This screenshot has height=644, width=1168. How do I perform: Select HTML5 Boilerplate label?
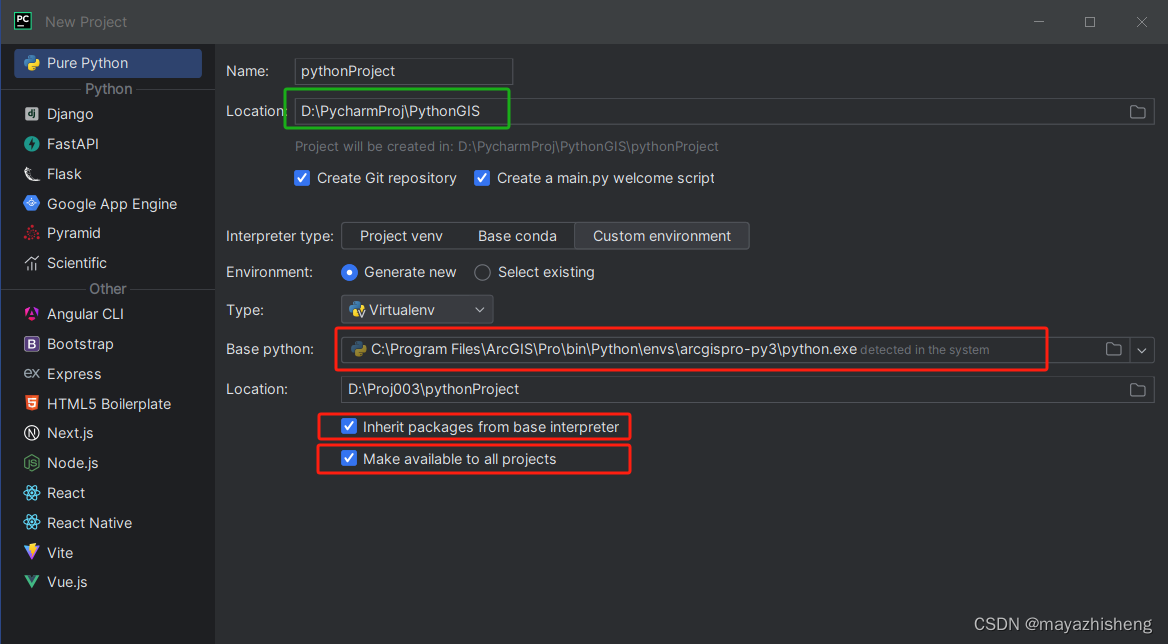tap(109, 404)
